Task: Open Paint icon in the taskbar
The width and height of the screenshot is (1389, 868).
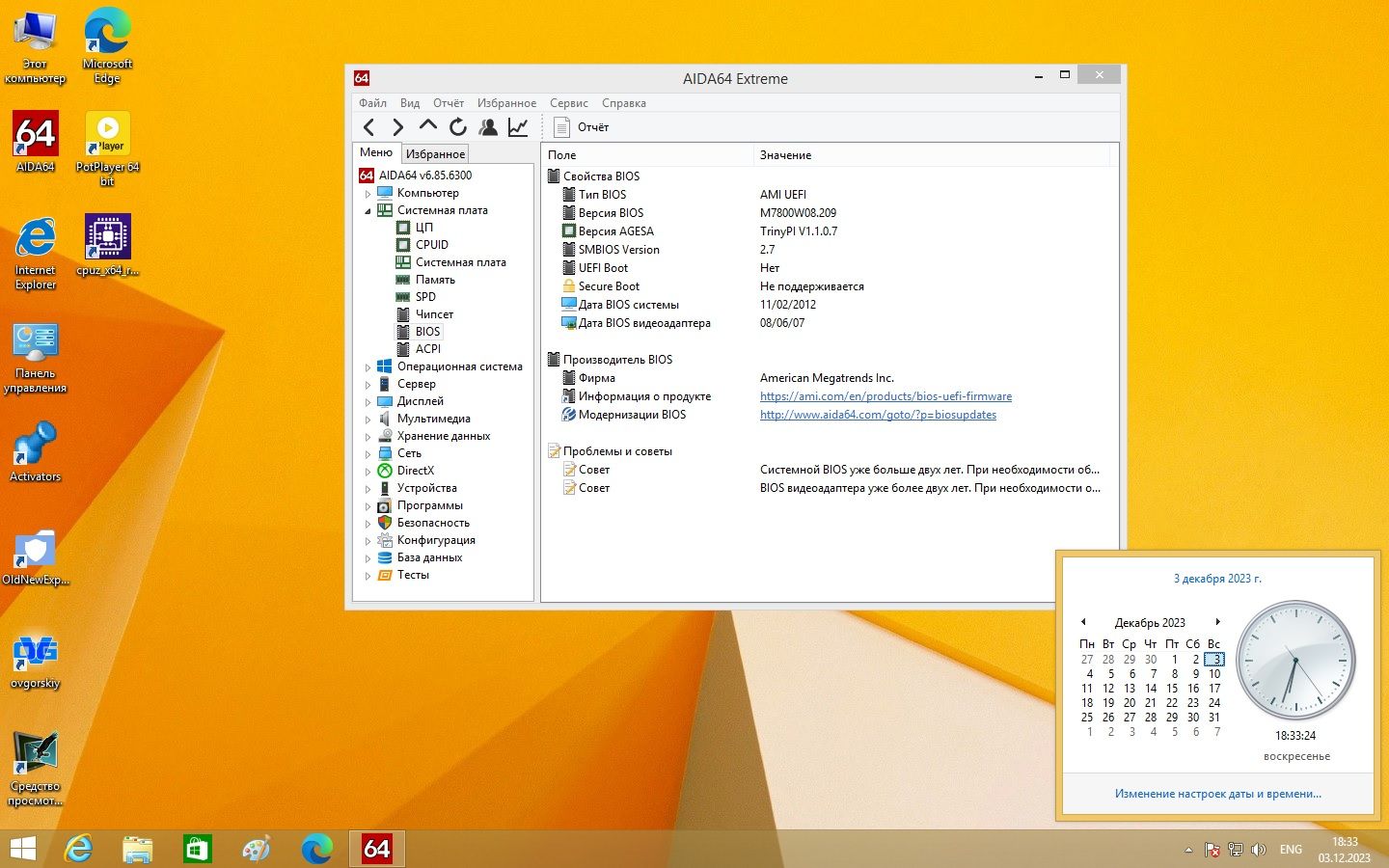Action: 257,849
